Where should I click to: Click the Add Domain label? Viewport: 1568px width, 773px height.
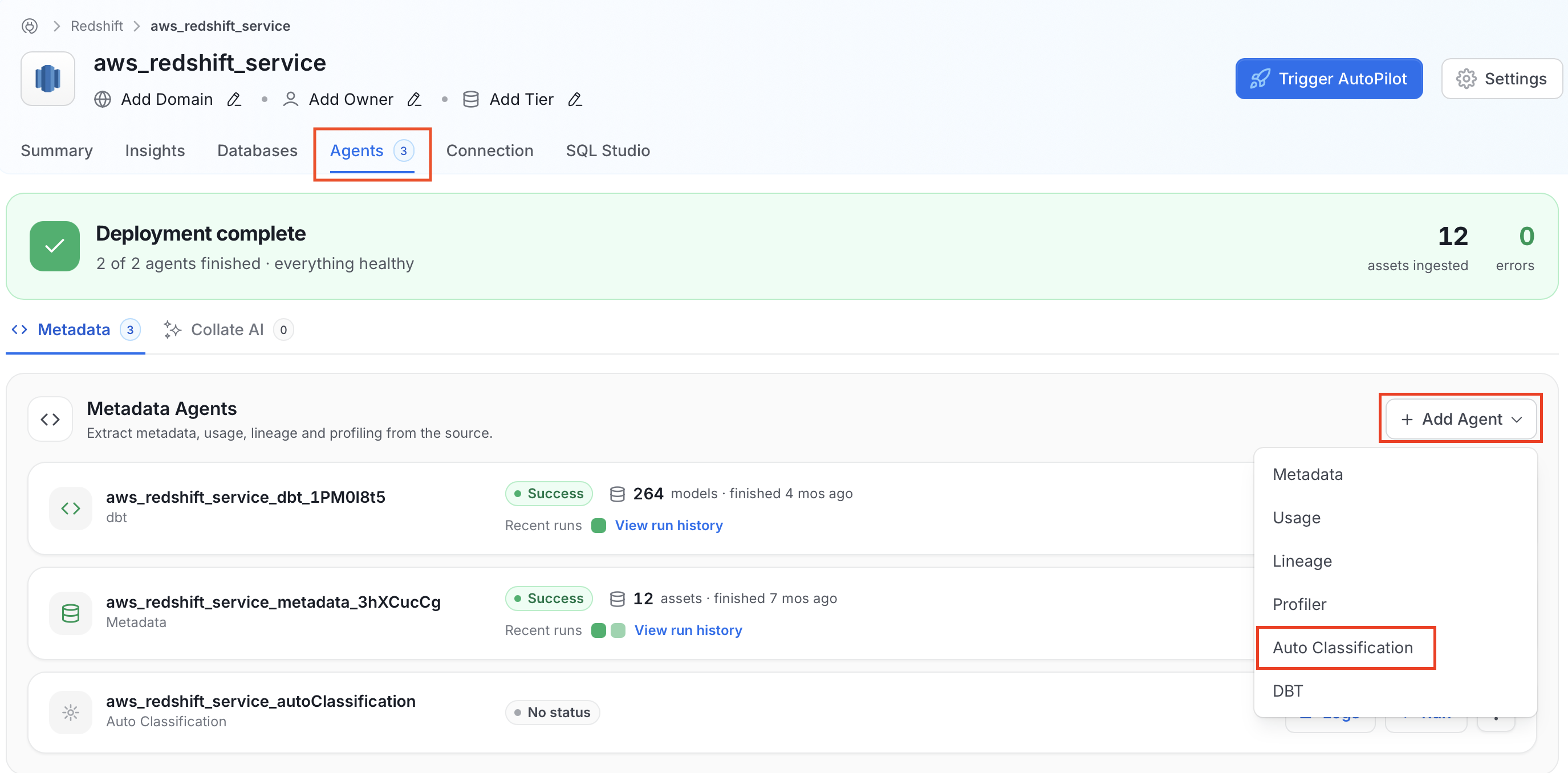click(167, 99)
